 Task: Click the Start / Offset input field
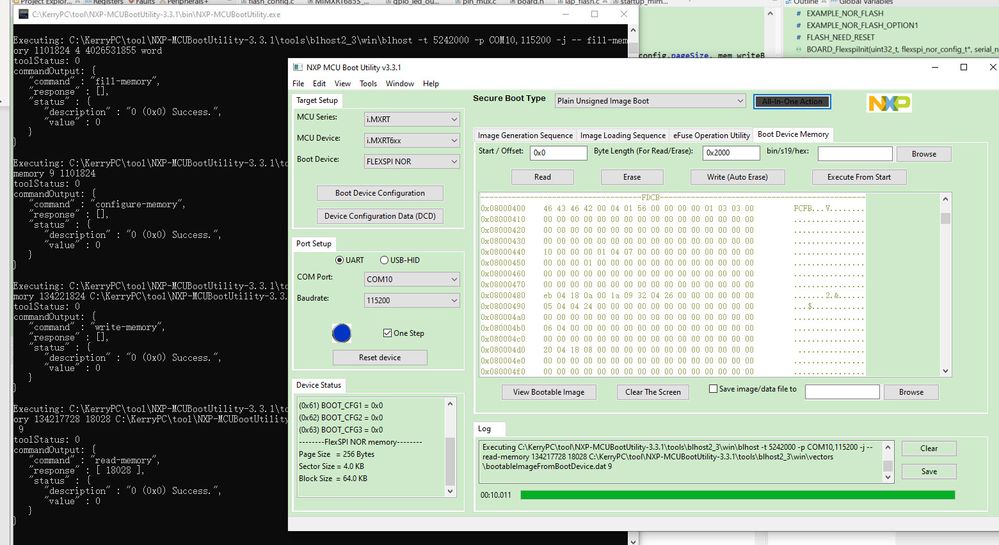coord(558,153)
